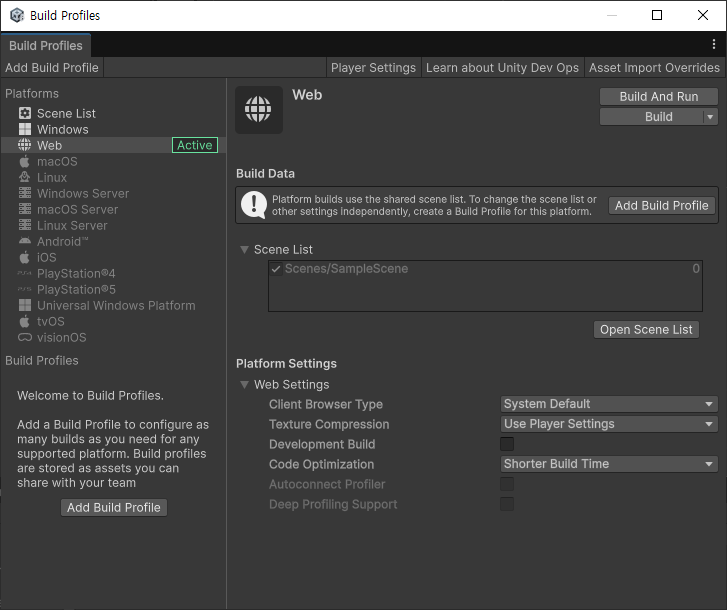Click Learn about Unity Dev Ops
The image size is (727, 610).
502,68
